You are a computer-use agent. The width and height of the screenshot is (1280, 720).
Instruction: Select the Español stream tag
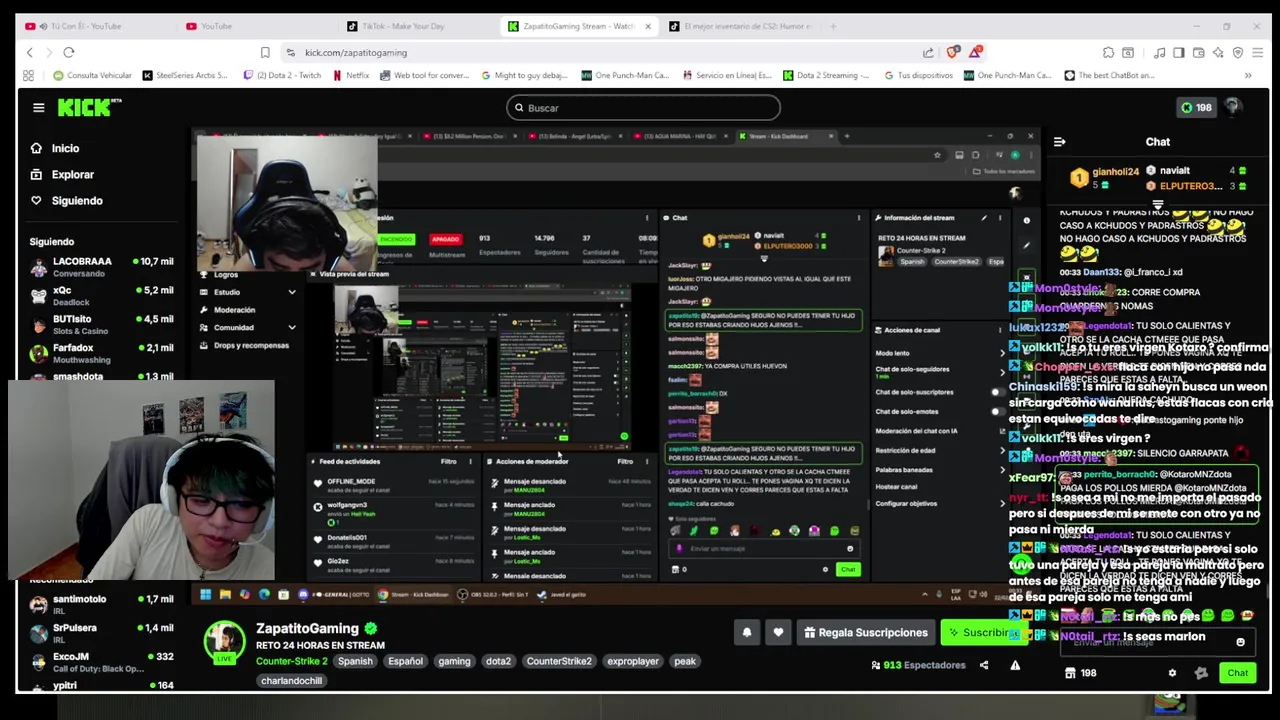(x=405, y=661)
